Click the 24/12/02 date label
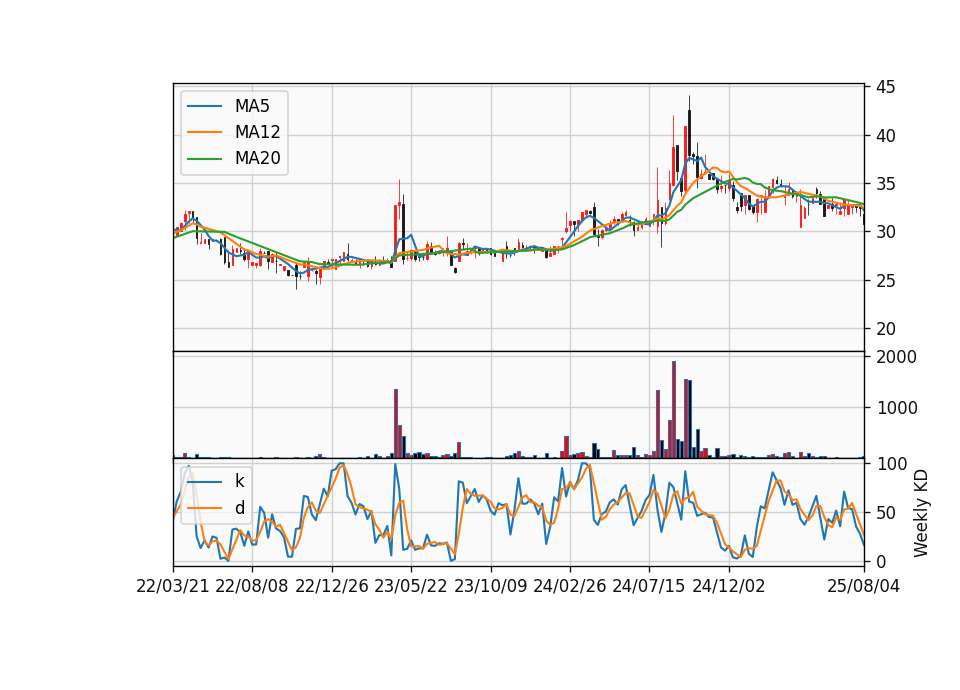 729,586
